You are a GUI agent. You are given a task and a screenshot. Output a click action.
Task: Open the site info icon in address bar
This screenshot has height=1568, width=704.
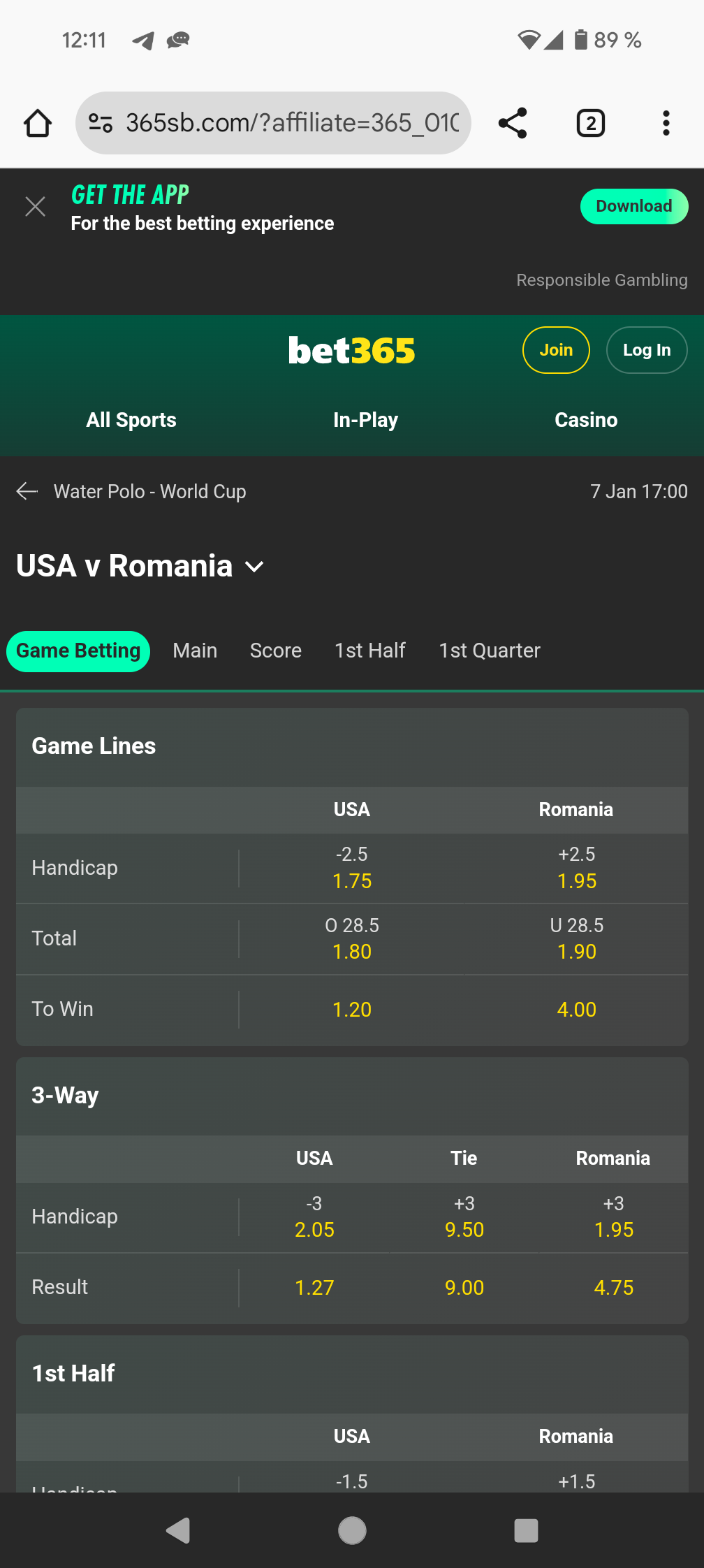[100, 124]
